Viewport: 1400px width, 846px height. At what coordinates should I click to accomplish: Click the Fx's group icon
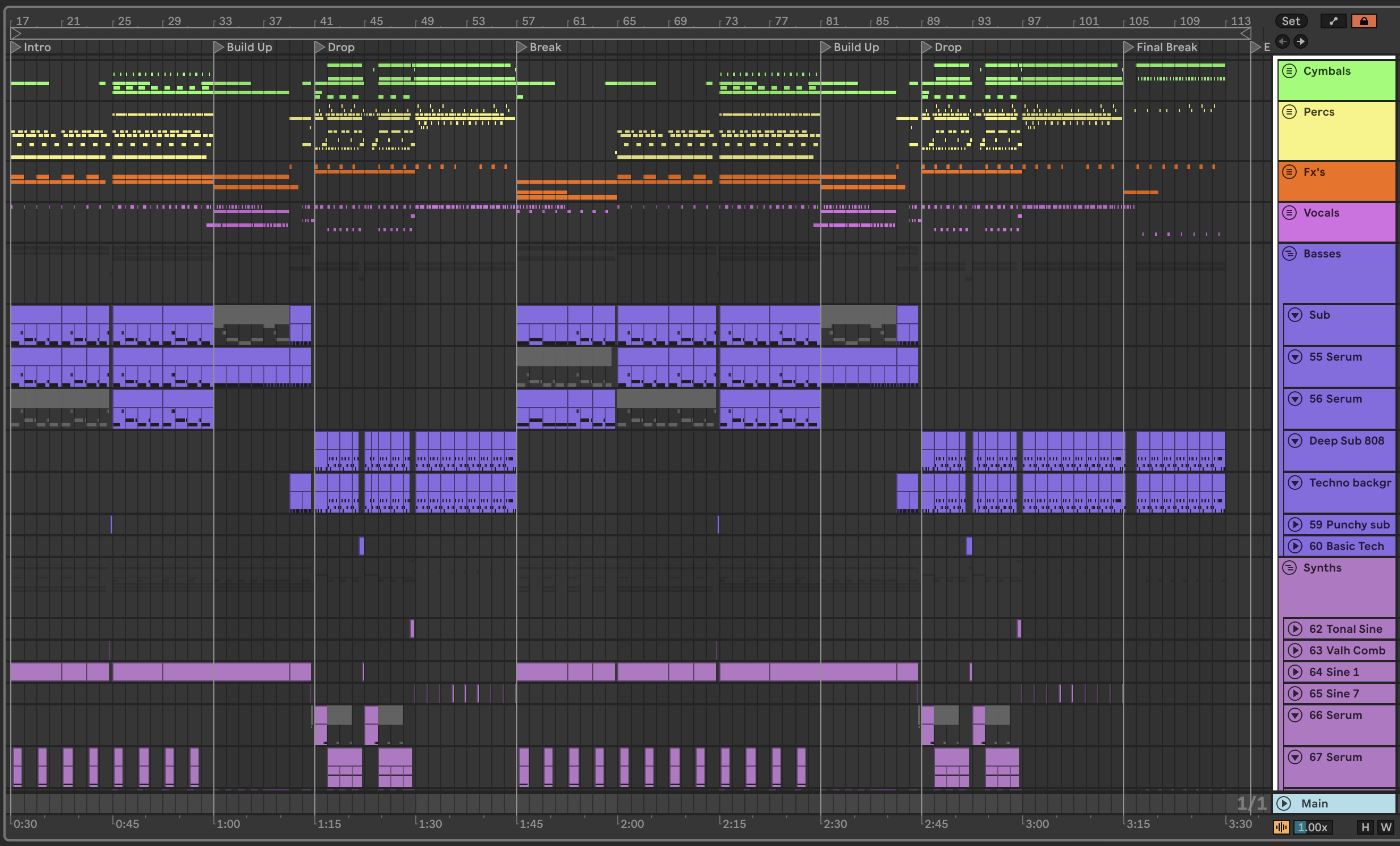point(1290,171)
